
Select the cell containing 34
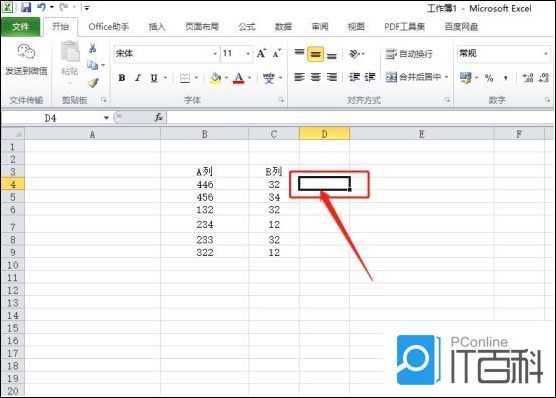click(x=274, y=197)
